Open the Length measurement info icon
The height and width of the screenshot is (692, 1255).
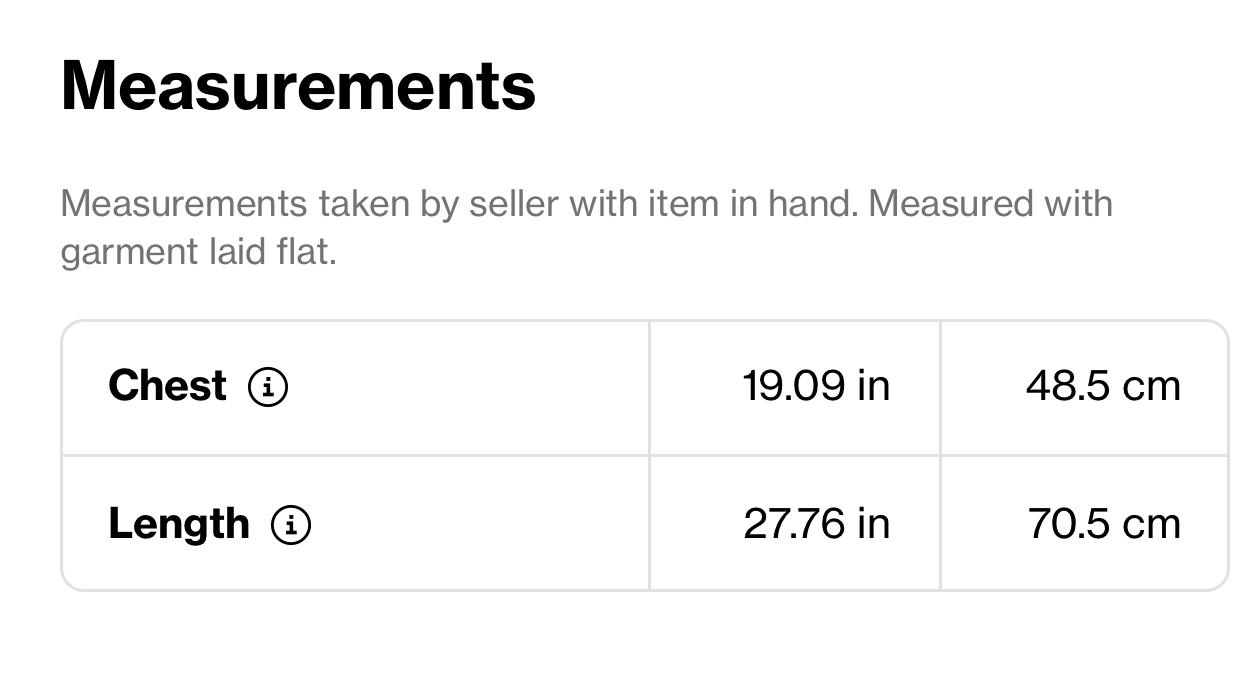pyautogui.click(x=291, y=524)
